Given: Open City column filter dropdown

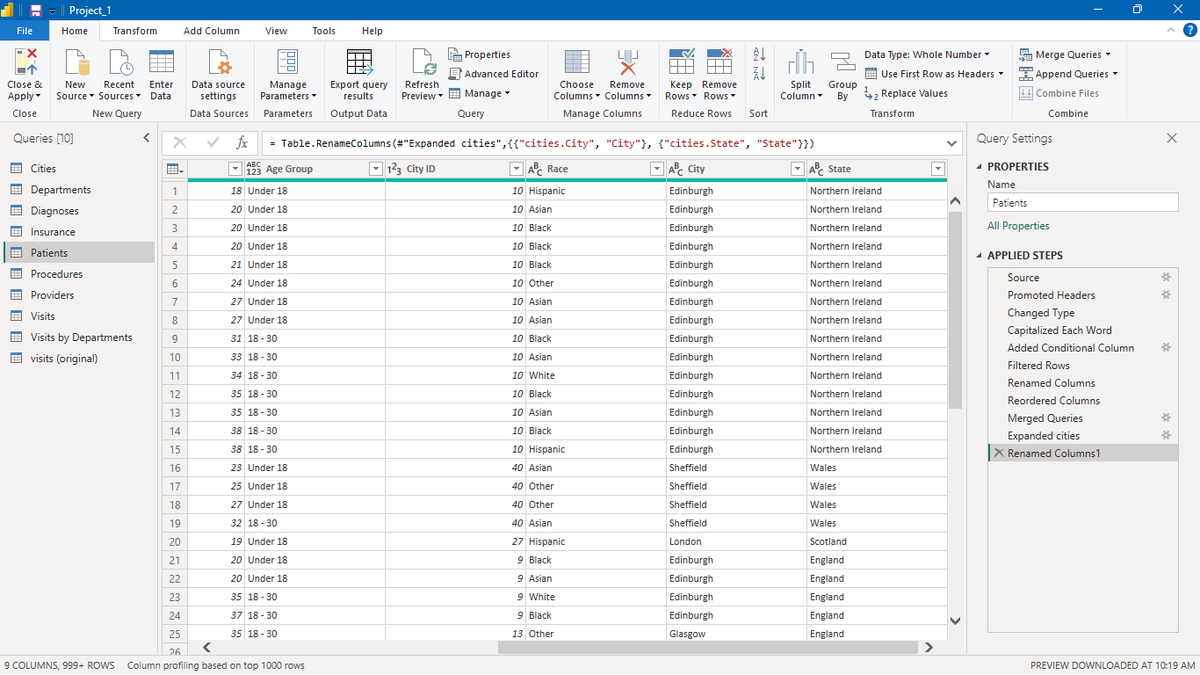Looking at the screenshot, I should (x=797, y=169).
